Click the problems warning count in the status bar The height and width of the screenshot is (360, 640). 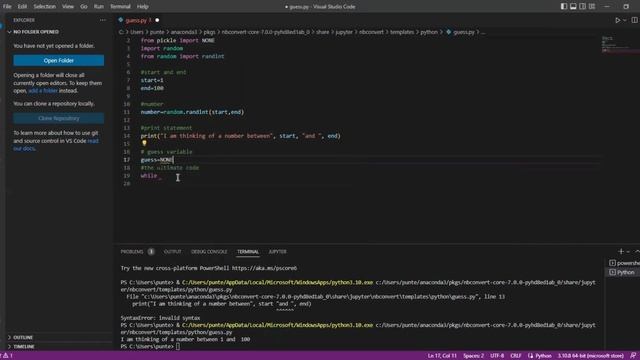point(8,356)
